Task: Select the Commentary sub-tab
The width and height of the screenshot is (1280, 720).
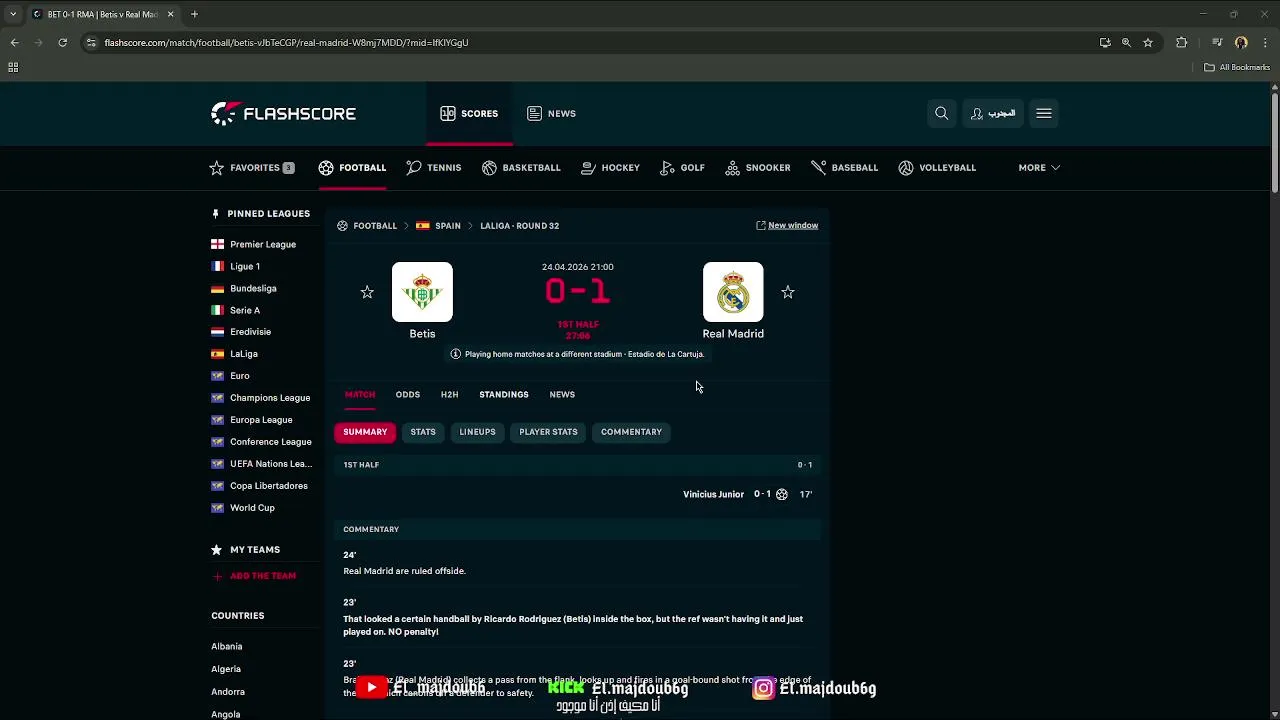Action: (x=631, y=432)
